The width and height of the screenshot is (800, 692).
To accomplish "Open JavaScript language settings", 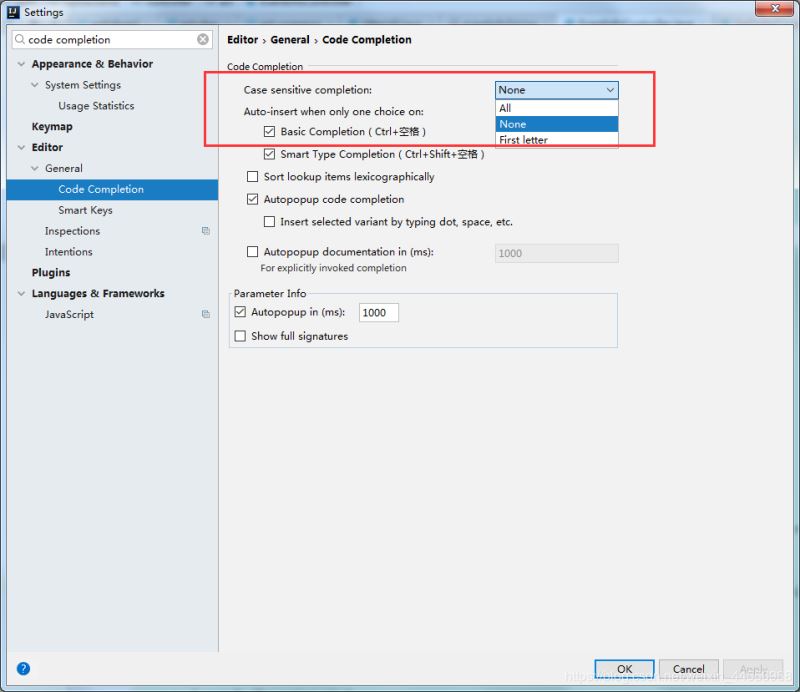I will [x=69, y=314].
